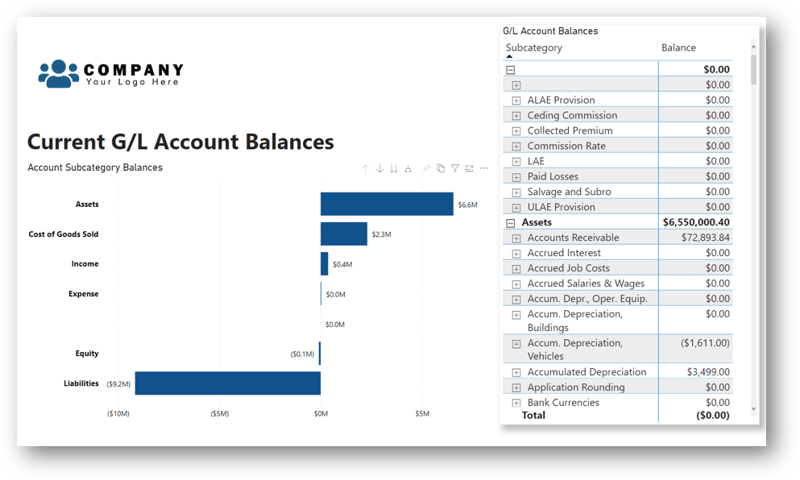Open chart in focus mode
Screen dimensions: 800x480
pos(469,168)
